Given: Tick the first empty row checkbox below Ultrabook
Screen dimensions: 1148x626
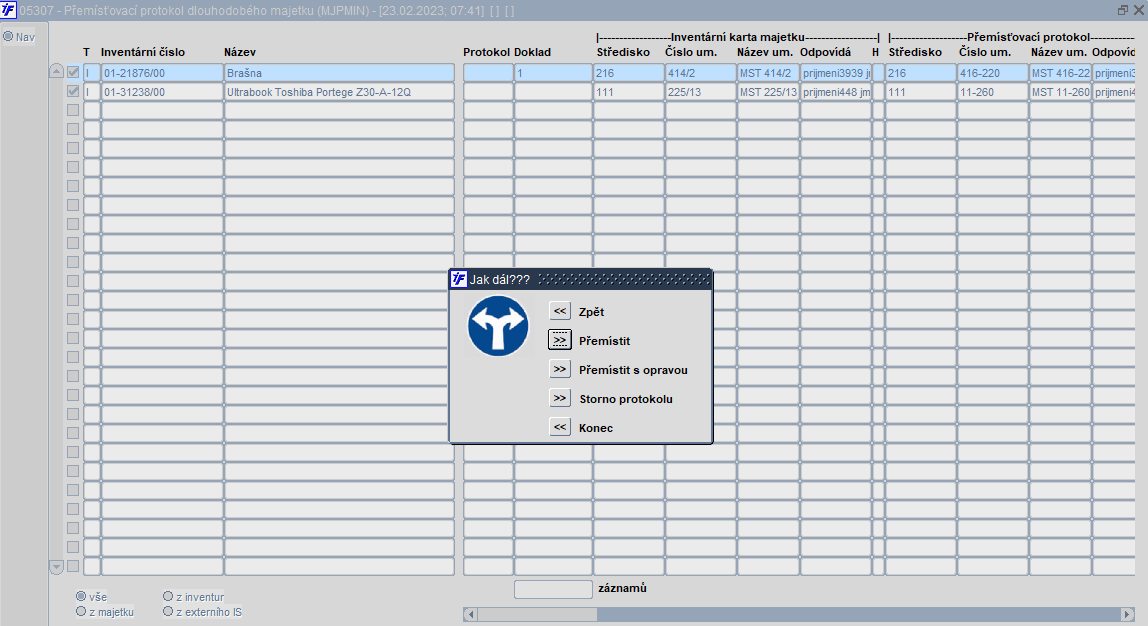Looking at the screenshot, I should pyautogui.click(x=73, y=111).
